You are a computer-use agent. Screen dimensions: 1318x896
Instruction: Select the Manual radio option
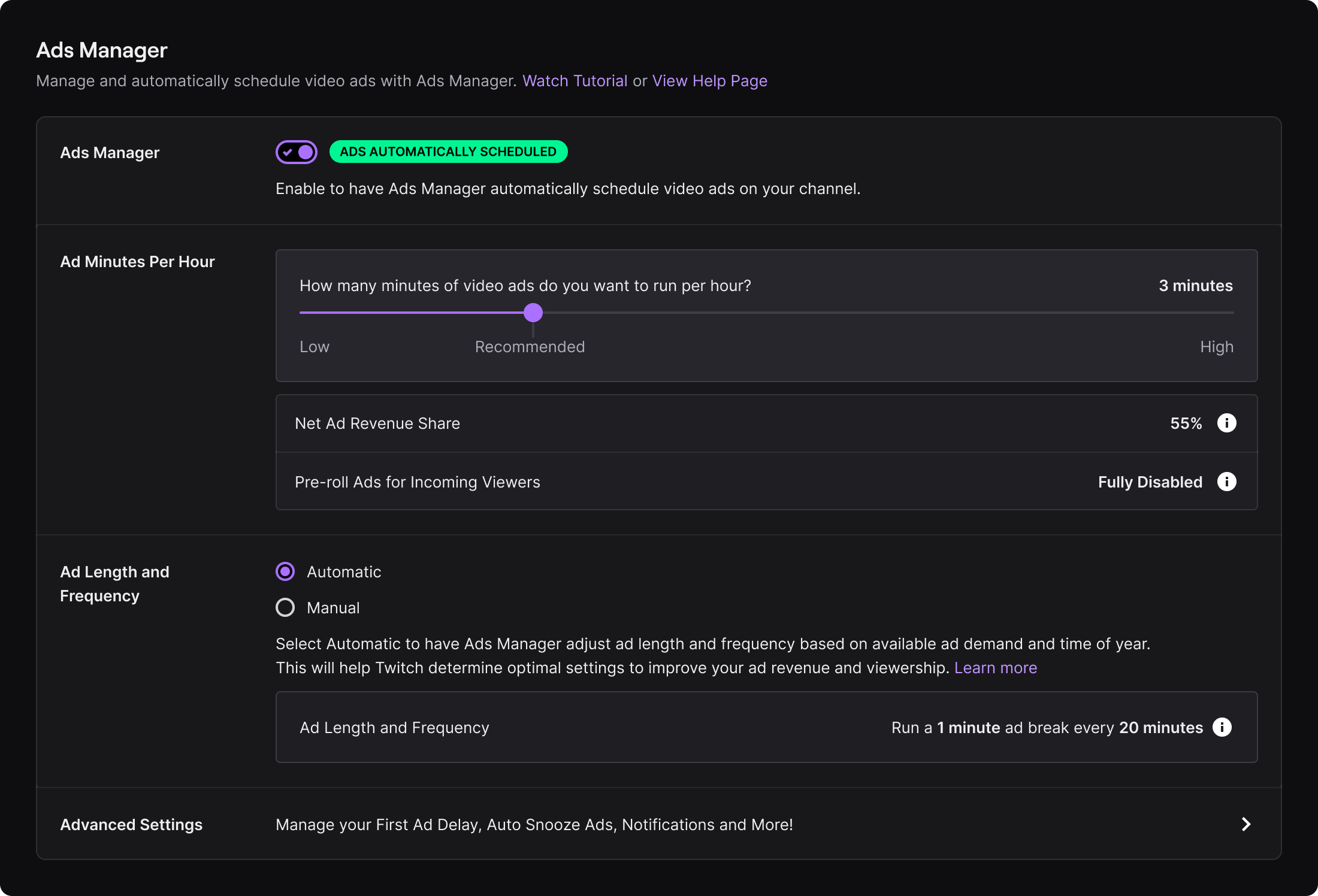pos(285,607)
